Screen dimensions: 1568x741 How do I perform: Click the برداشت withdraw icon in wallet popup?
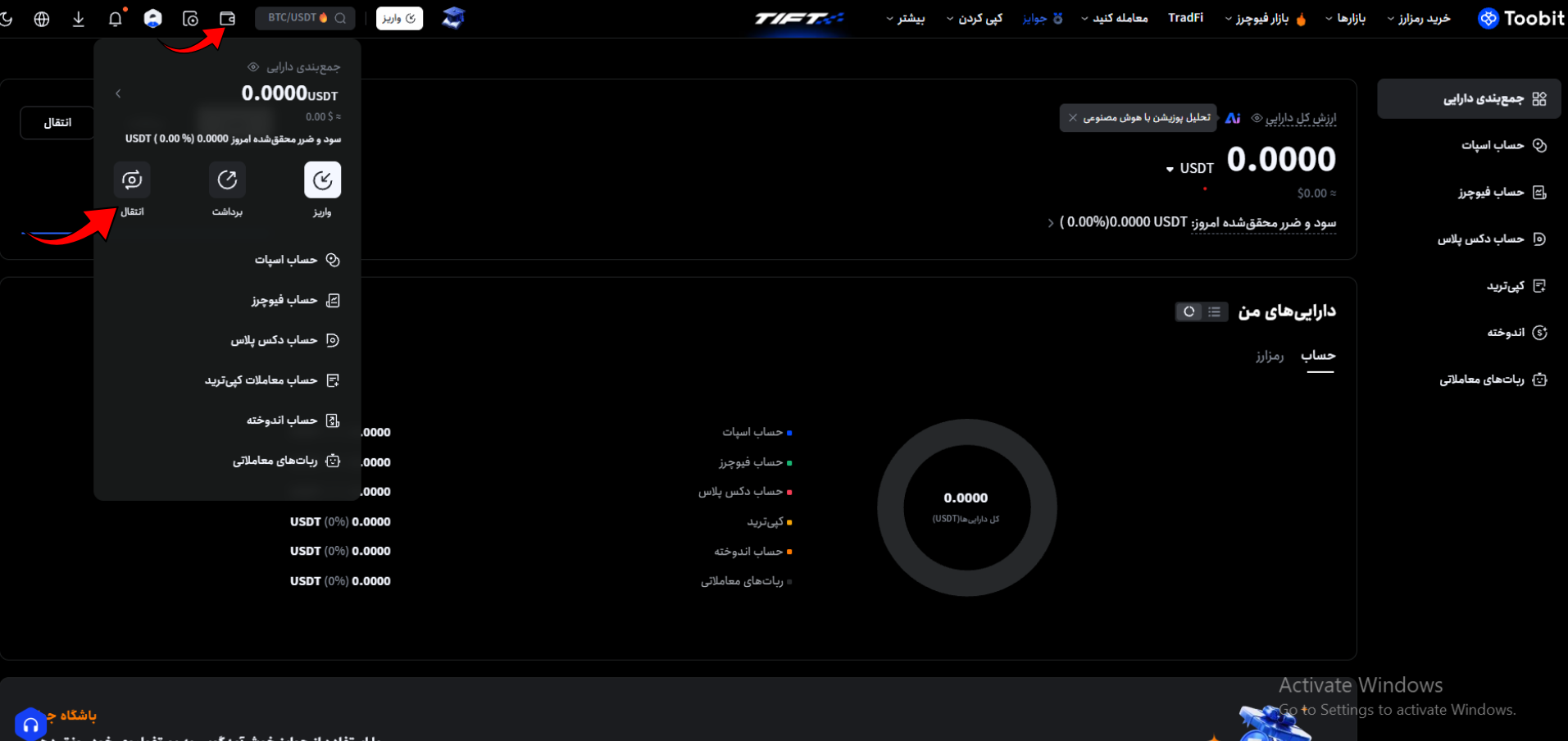click(x=227, y=180)
